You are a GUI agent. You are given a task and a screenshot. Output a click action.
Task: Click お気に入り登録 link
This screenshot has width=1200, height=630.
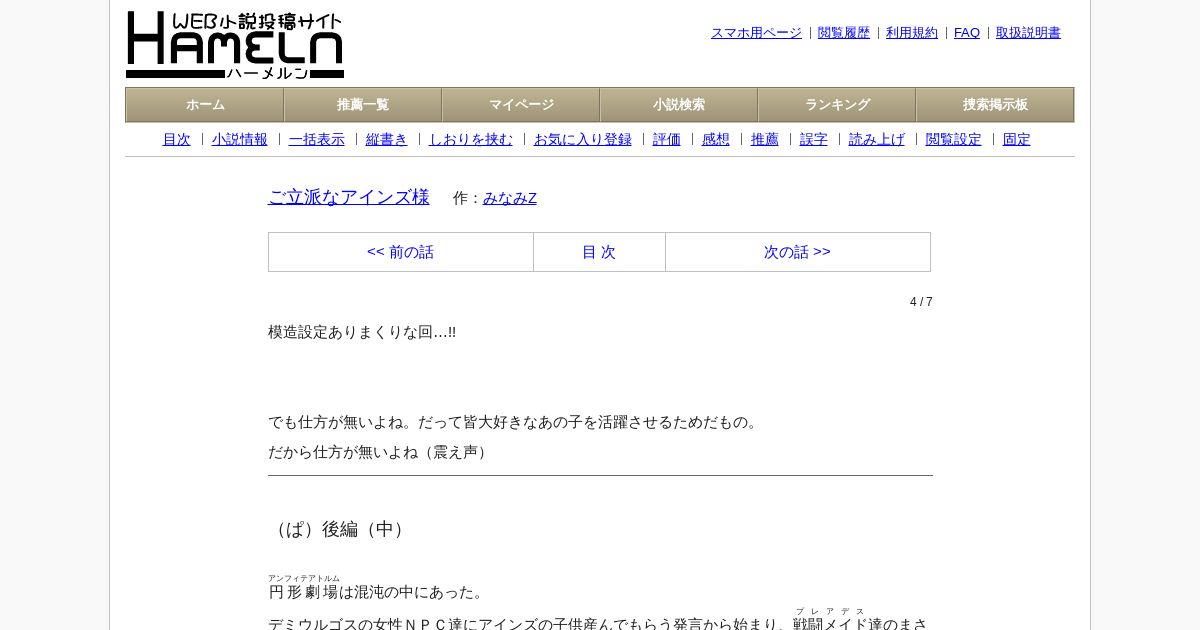[x=583, y=140]
